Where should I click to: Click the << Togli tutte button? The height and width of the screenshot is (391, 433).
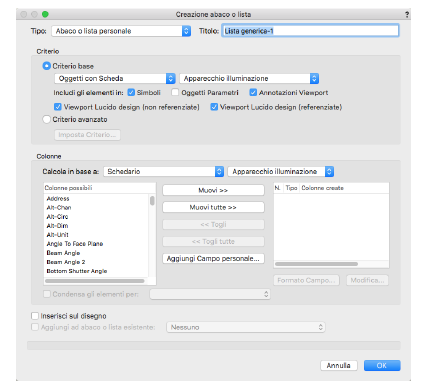[213, 241]
